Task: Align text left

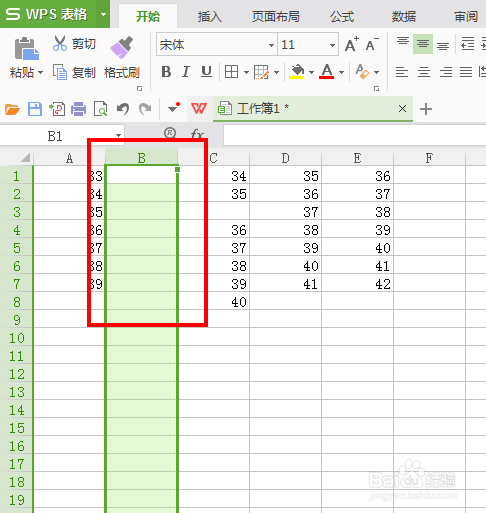Action: click(x=402, y=72)
